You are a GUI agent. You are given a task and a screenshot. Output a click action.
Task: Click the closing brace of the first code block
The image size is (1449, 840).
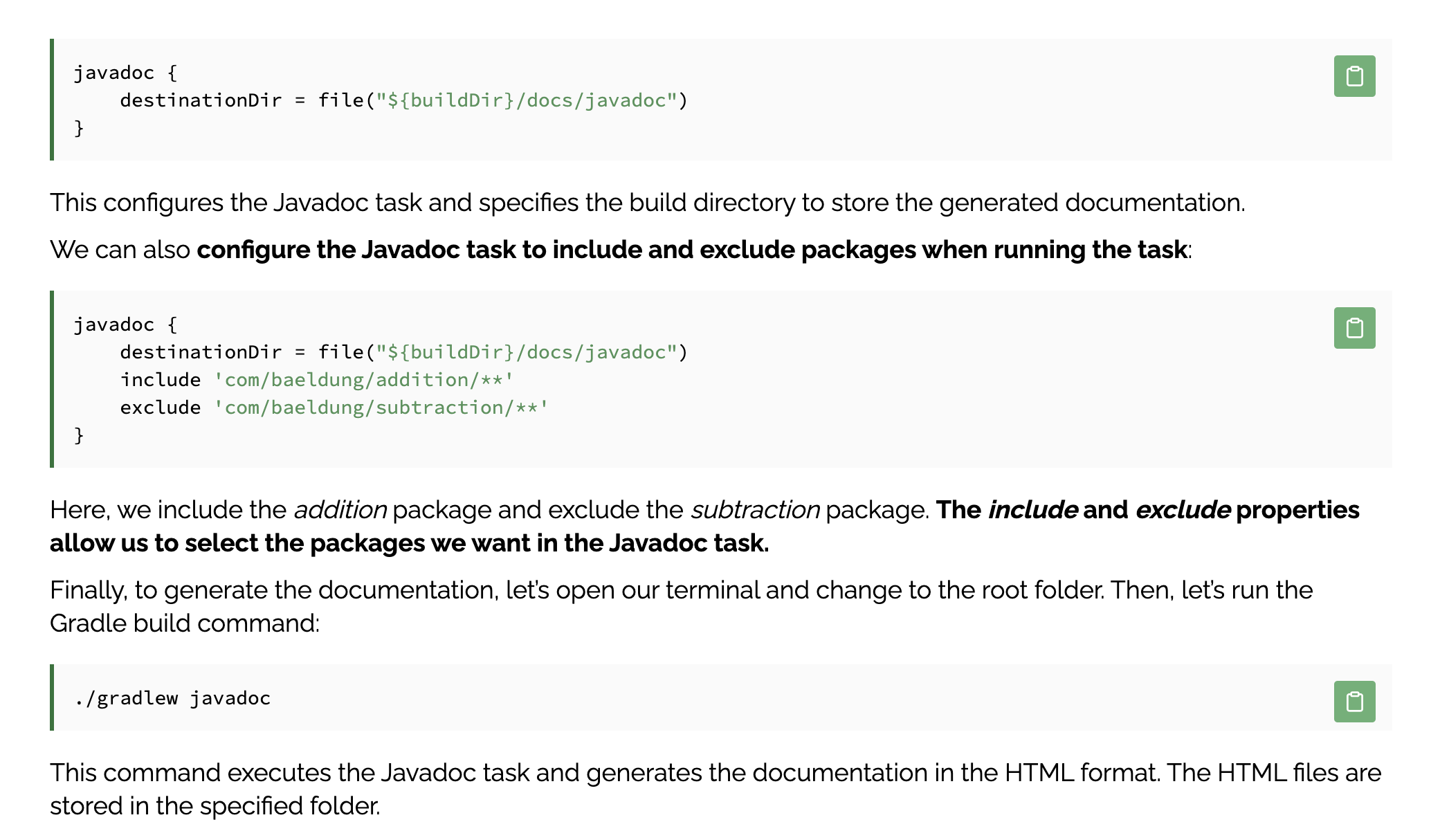79,128
